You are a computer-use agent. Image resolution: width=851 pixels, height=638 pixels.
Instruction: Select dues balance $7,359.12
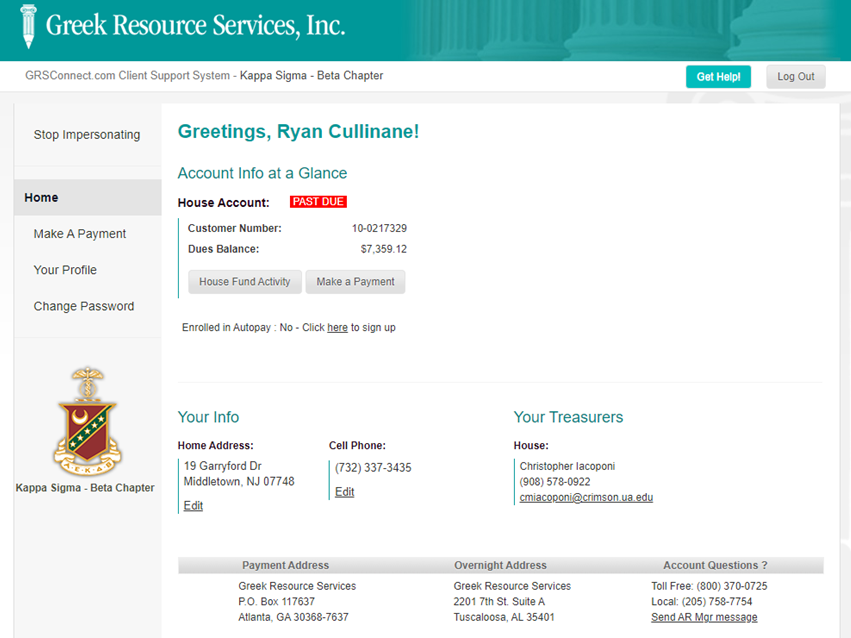pyautogui.click(x=384, y=249)
